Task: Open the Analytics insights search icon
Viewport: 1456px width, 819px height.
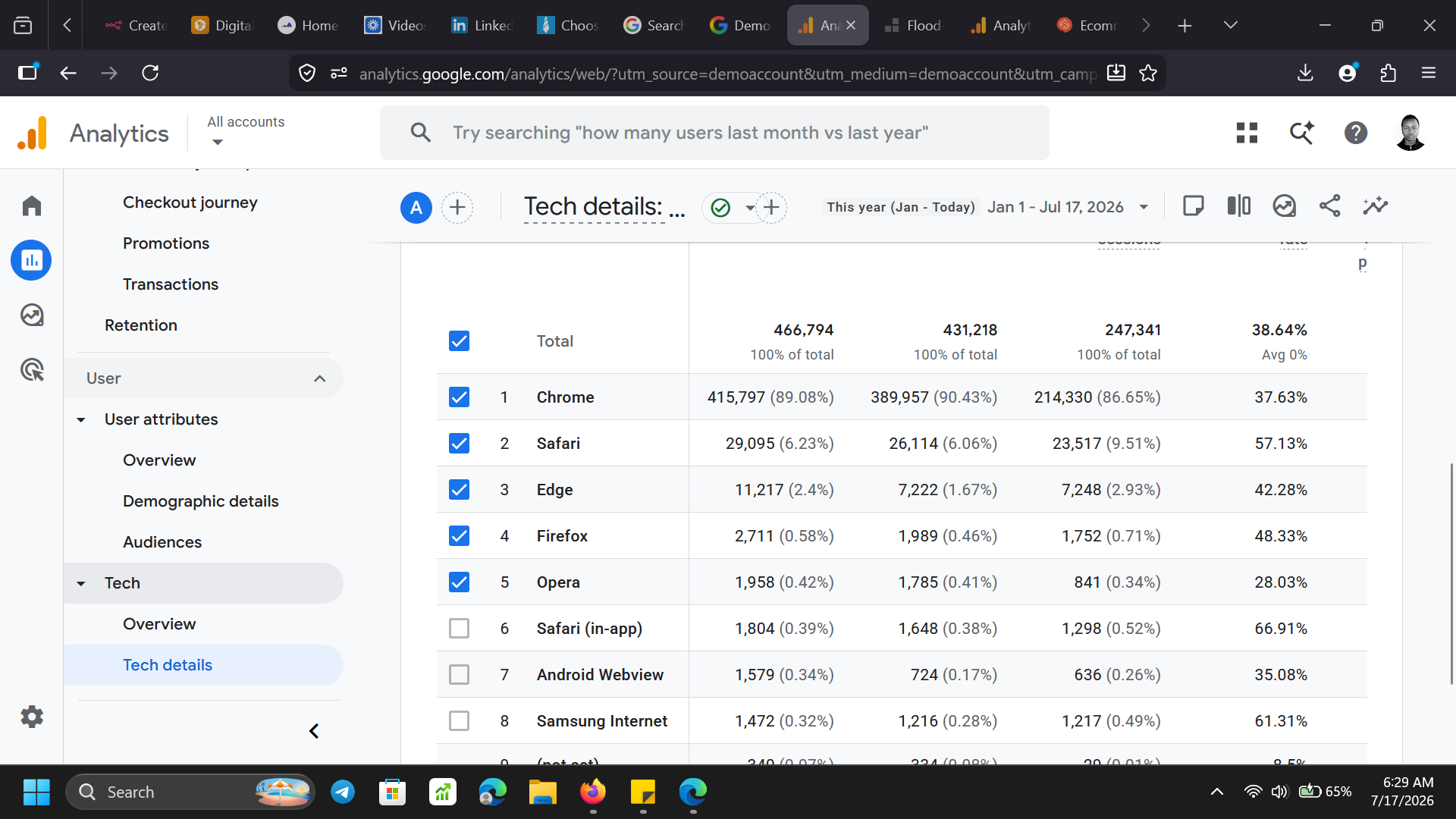Action: [1302, 133]
